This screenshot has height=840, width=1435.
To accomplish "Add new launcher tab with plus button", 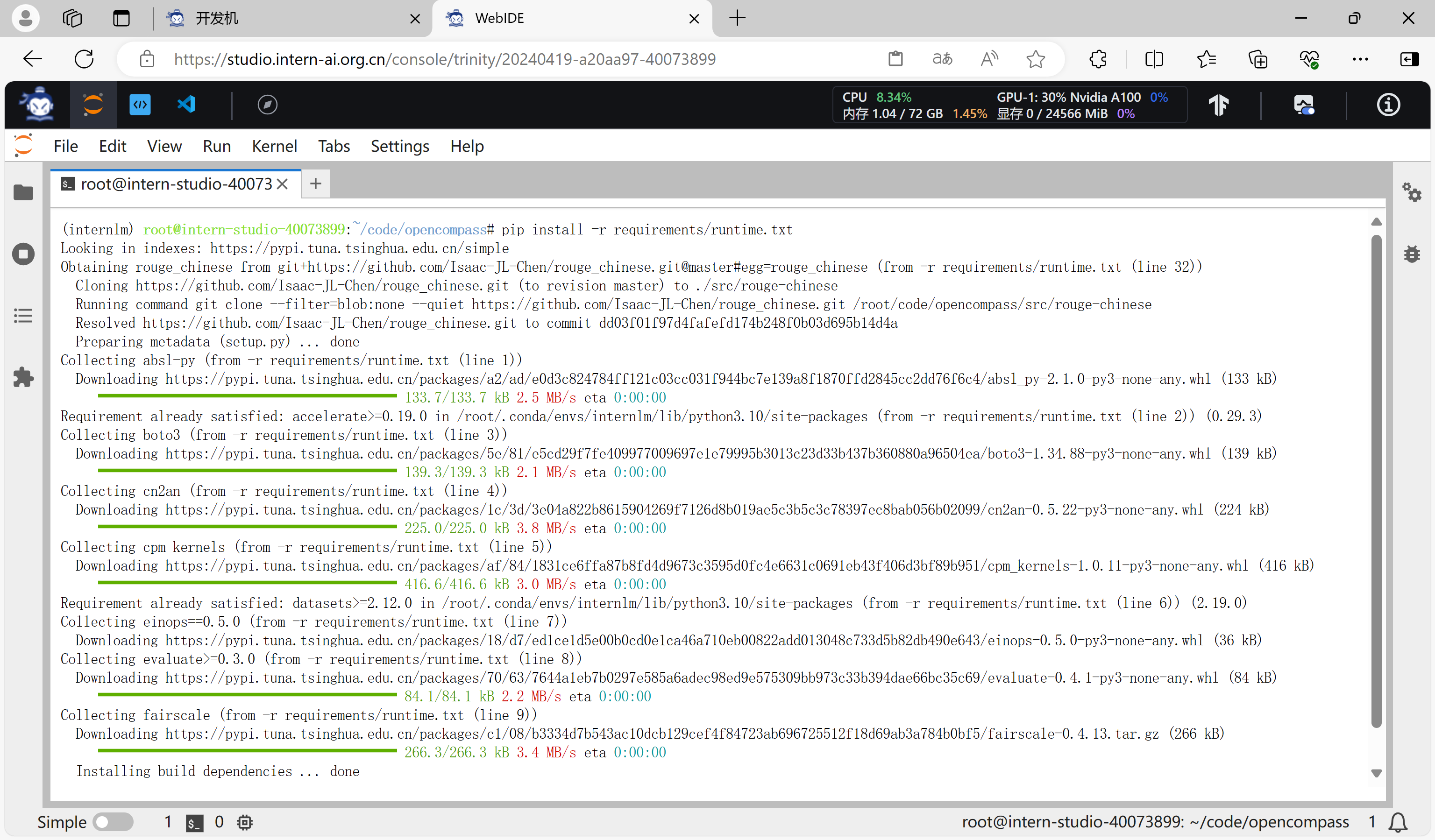I will [315, 184].
